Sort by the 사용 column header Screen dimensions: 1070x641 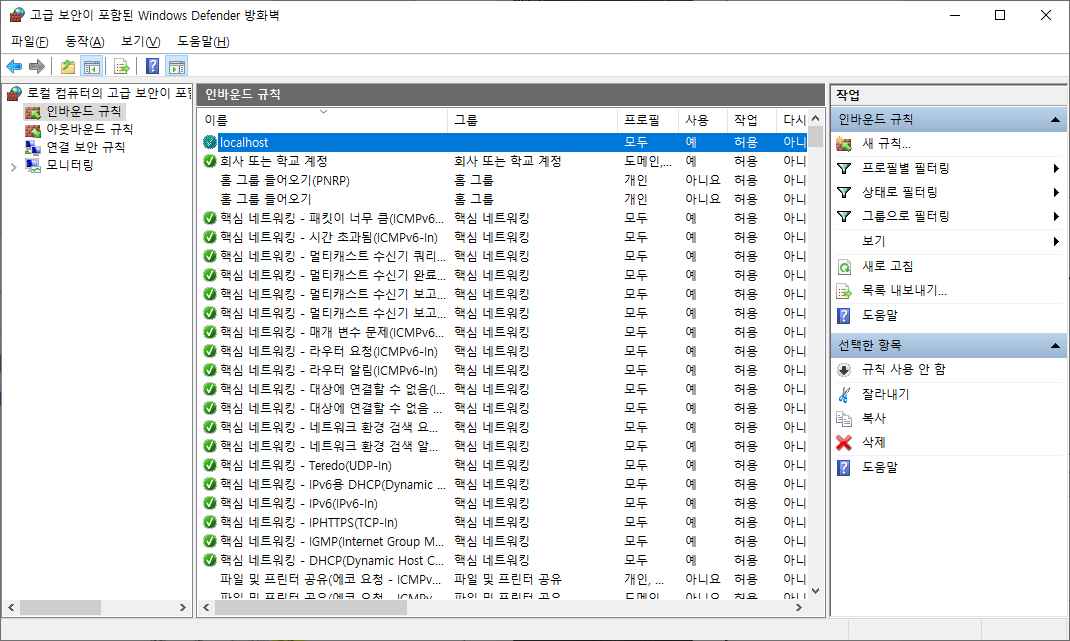(702, 120)
